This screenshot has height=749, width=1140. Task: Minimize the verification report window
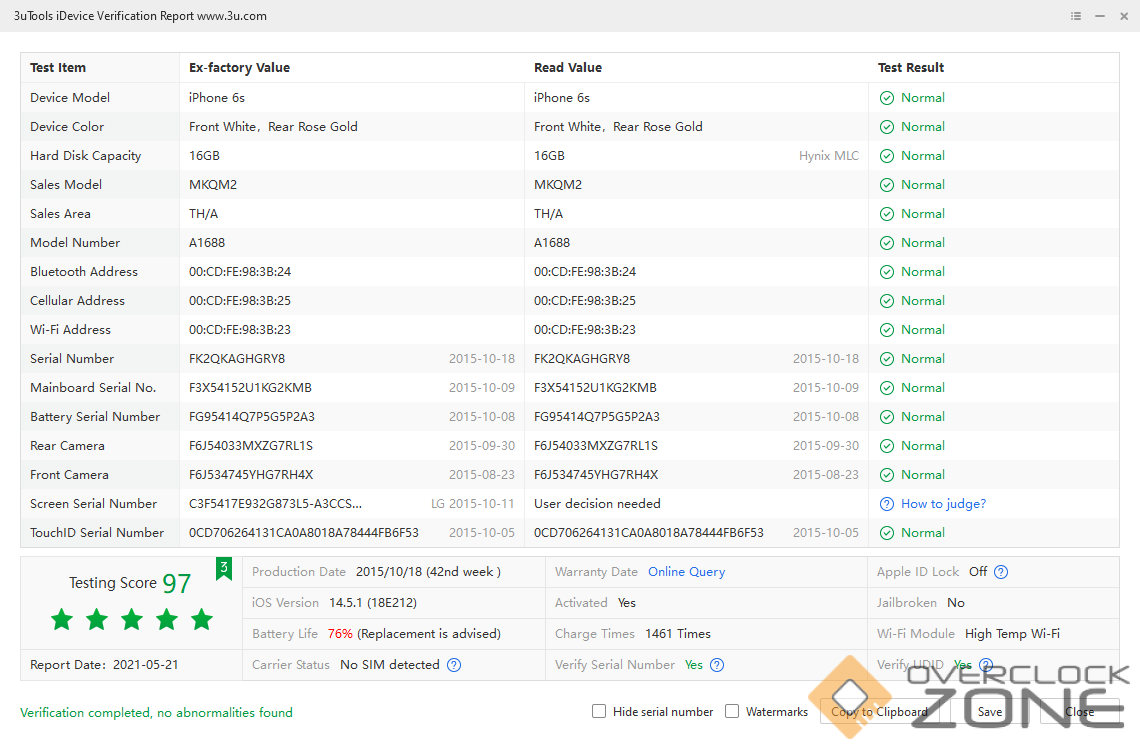pos(1100,16)
